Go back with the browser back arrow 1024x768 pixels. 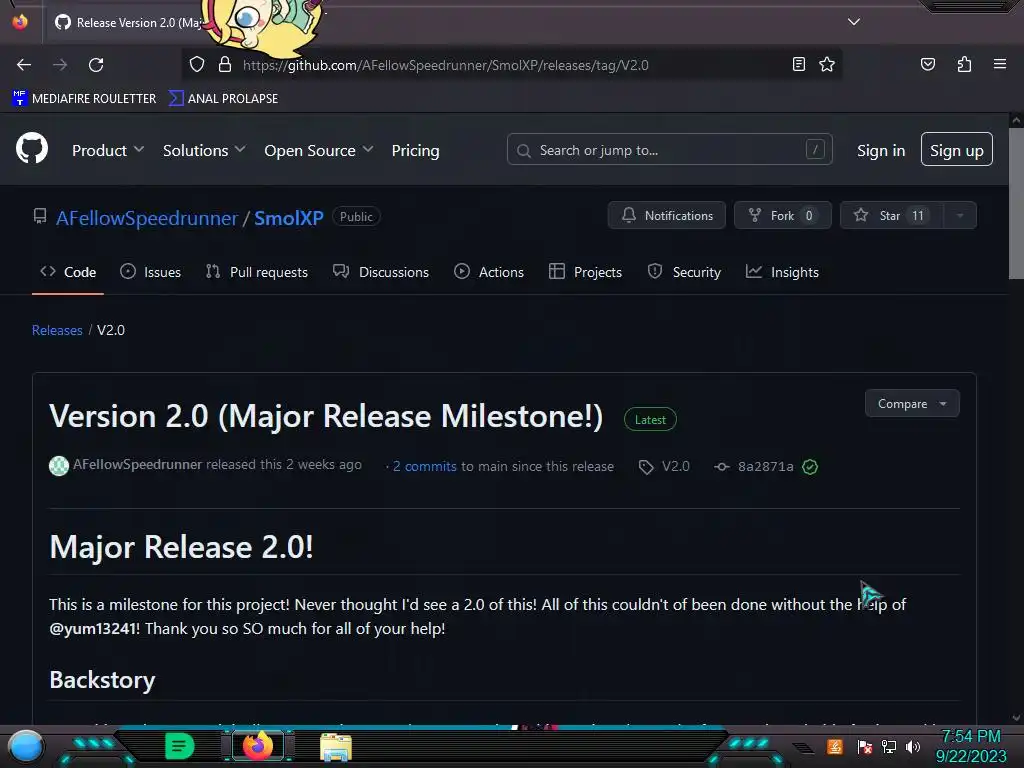click(x=24, y=65)
